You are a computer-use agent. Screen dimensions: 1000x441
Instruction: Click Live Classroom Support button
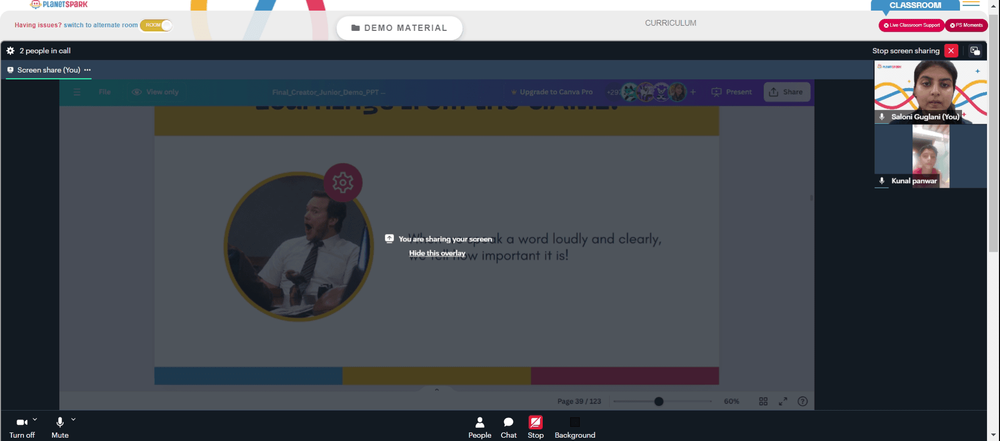point(911,25)
